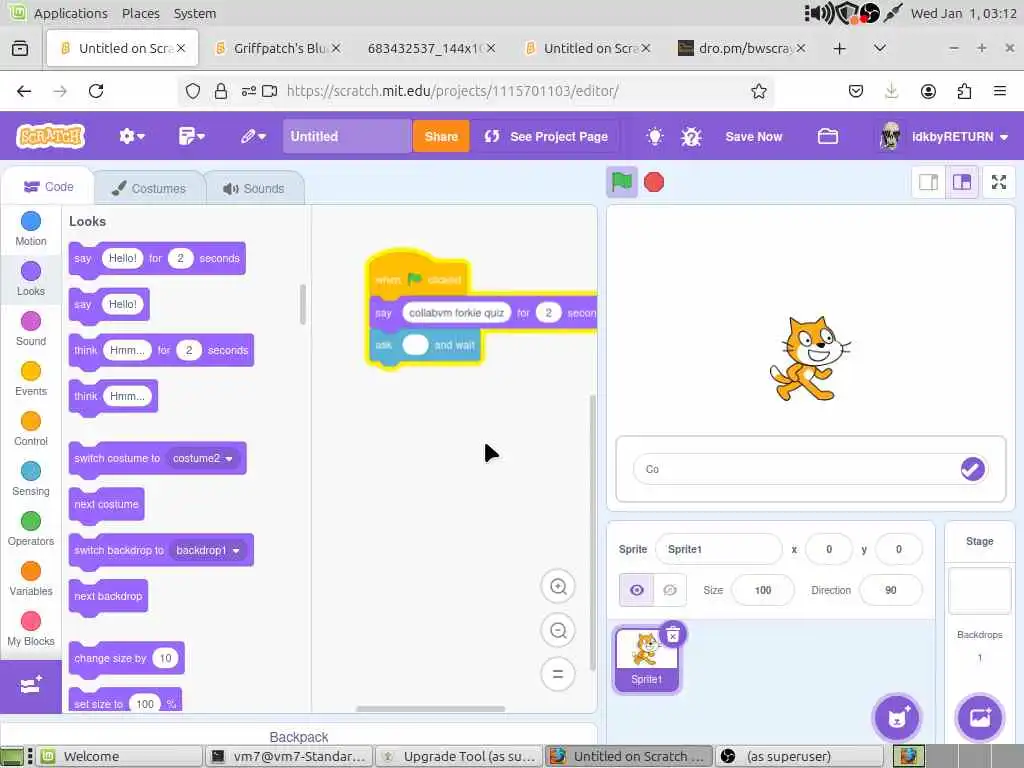Open new browser tab with plus
The width and height of the screenshot is (1024, 768).
click(840, 48)
